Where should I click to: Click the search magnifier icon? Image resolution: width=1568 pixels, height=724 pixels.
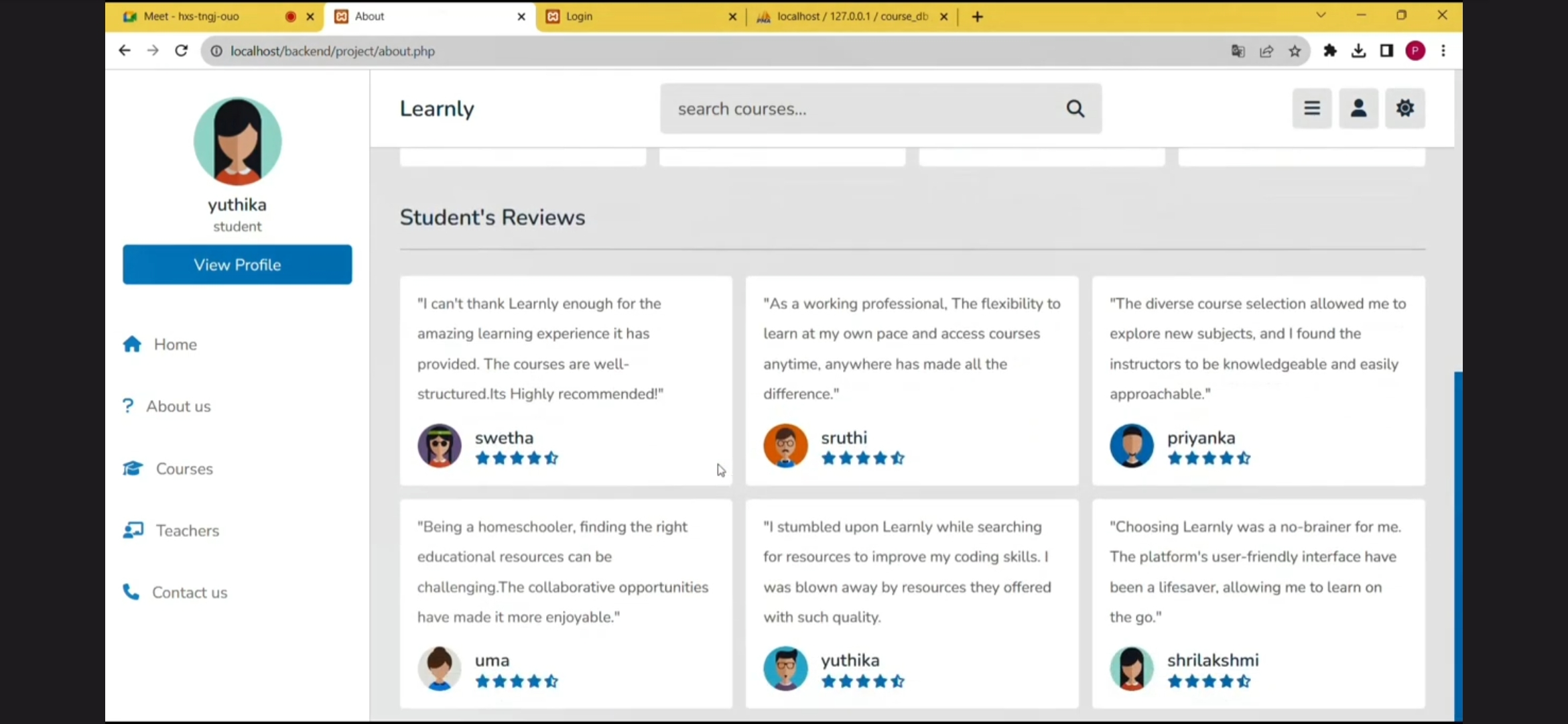(x=1075, y=109)
